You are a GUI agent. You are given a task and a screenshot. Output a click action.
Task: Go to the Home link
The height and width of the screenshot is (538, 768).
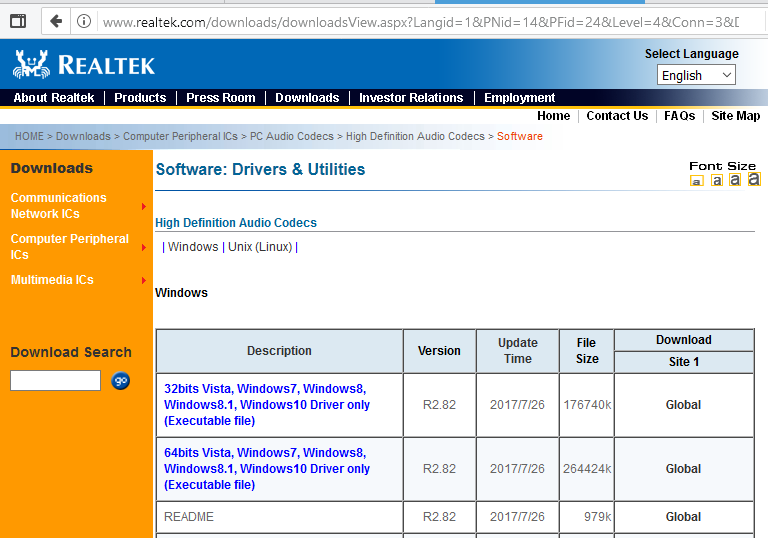coord(553,116)
